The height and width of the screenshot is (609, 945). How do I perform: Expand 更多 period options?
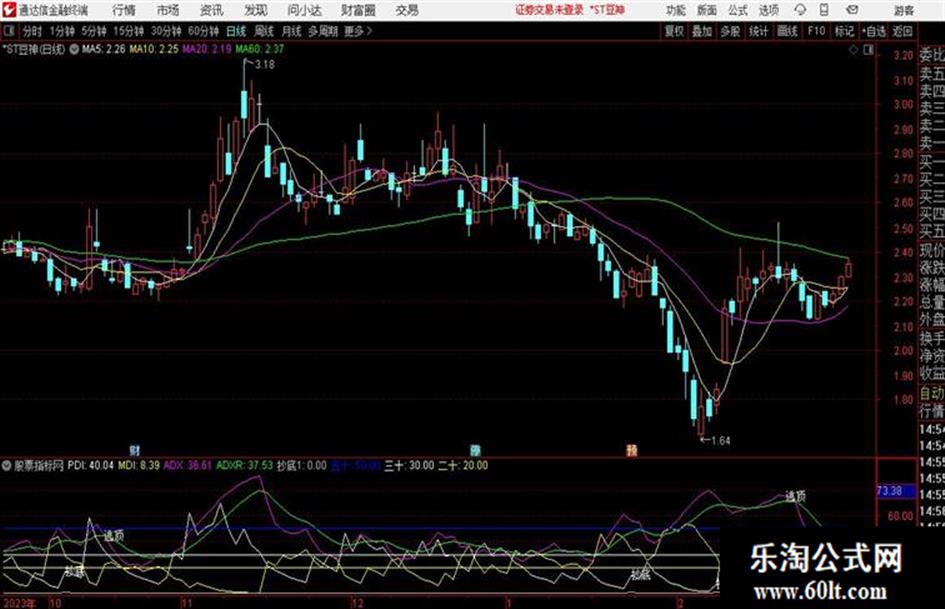pos(358,31)
